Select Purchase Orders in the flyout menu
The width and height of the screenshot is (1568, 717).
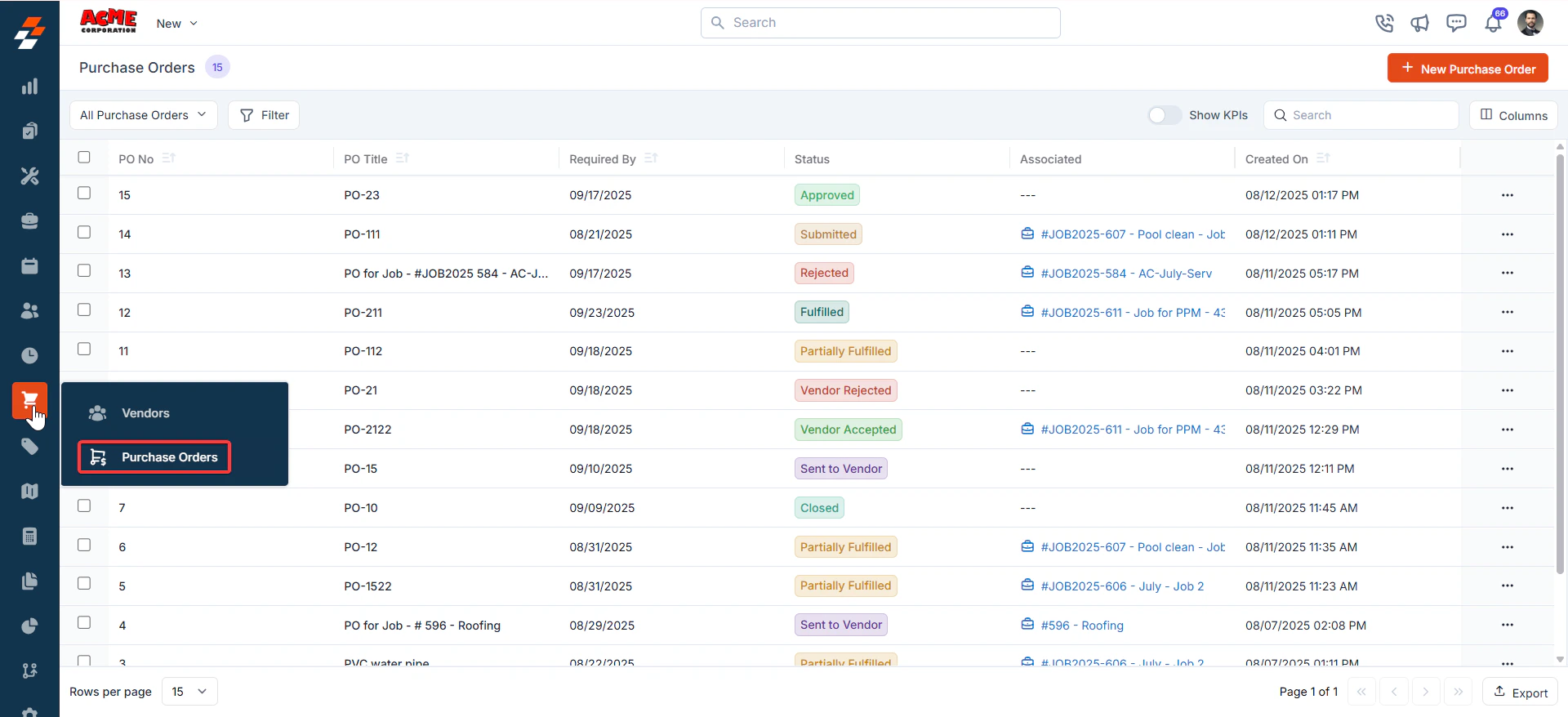pyautogui.click(x=154, y=457)
